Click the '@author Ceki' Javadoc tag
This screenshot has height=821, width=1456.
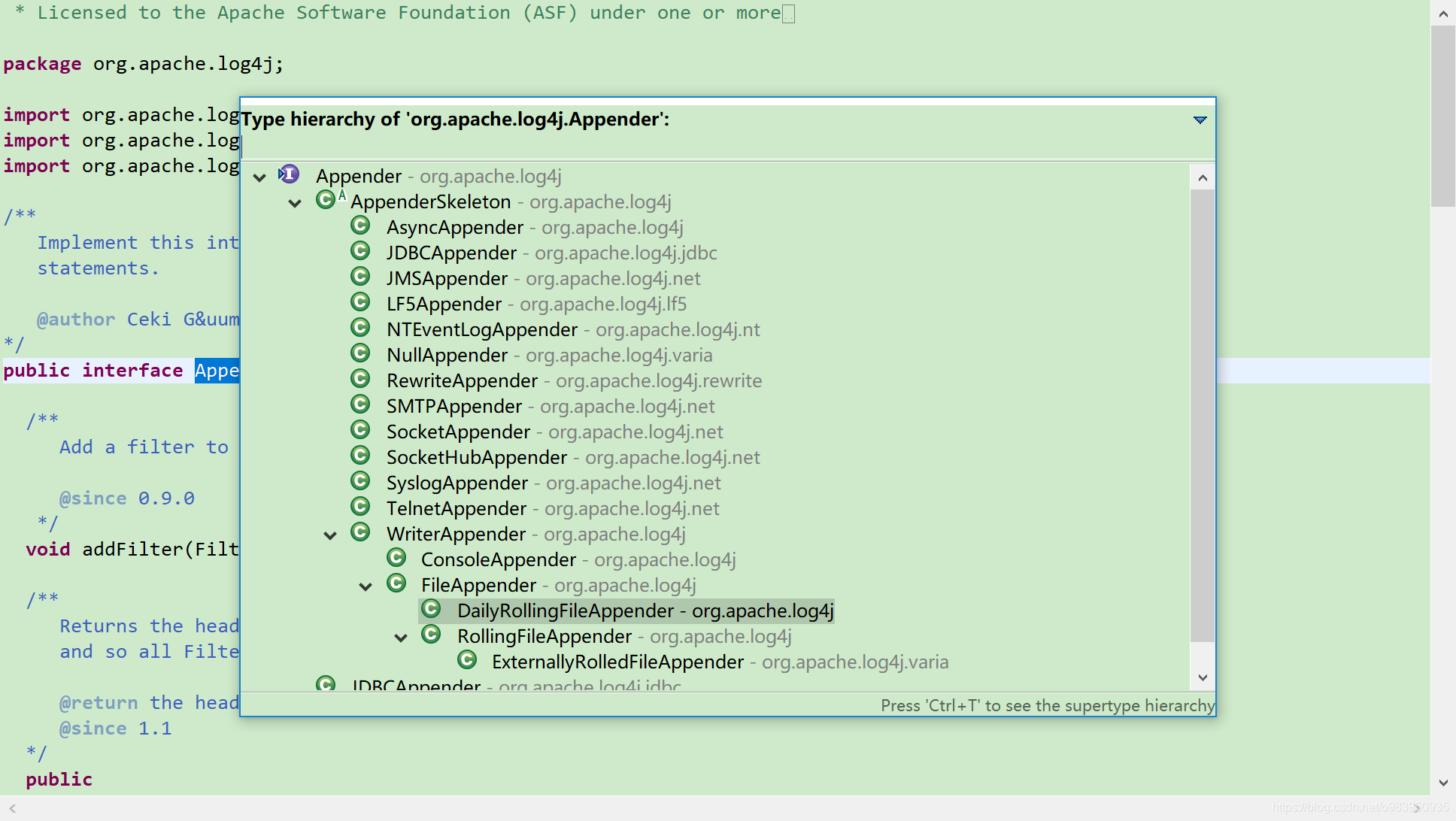pos(104,320)
